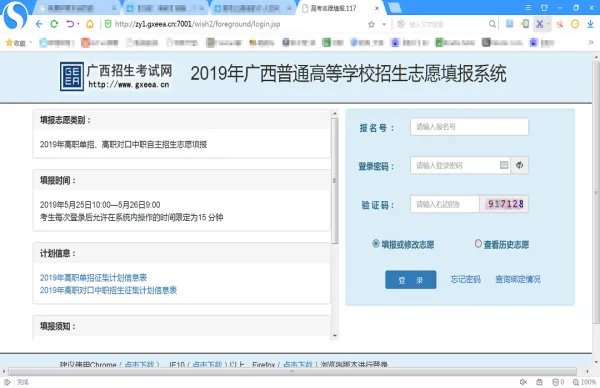Click the blue book reading-mode toolbar icon

click(509, 24)
